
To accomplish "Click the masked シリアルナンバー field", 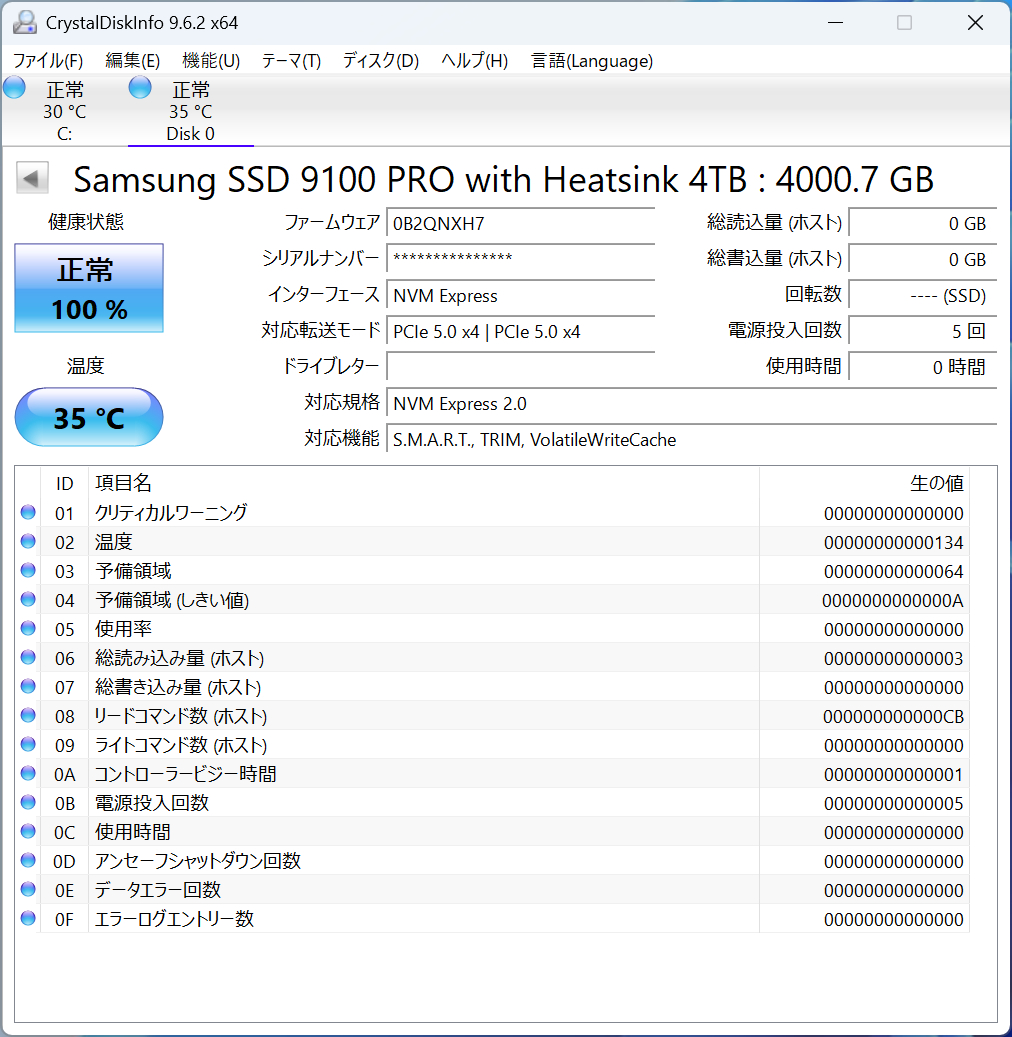I will pos(520,259).
